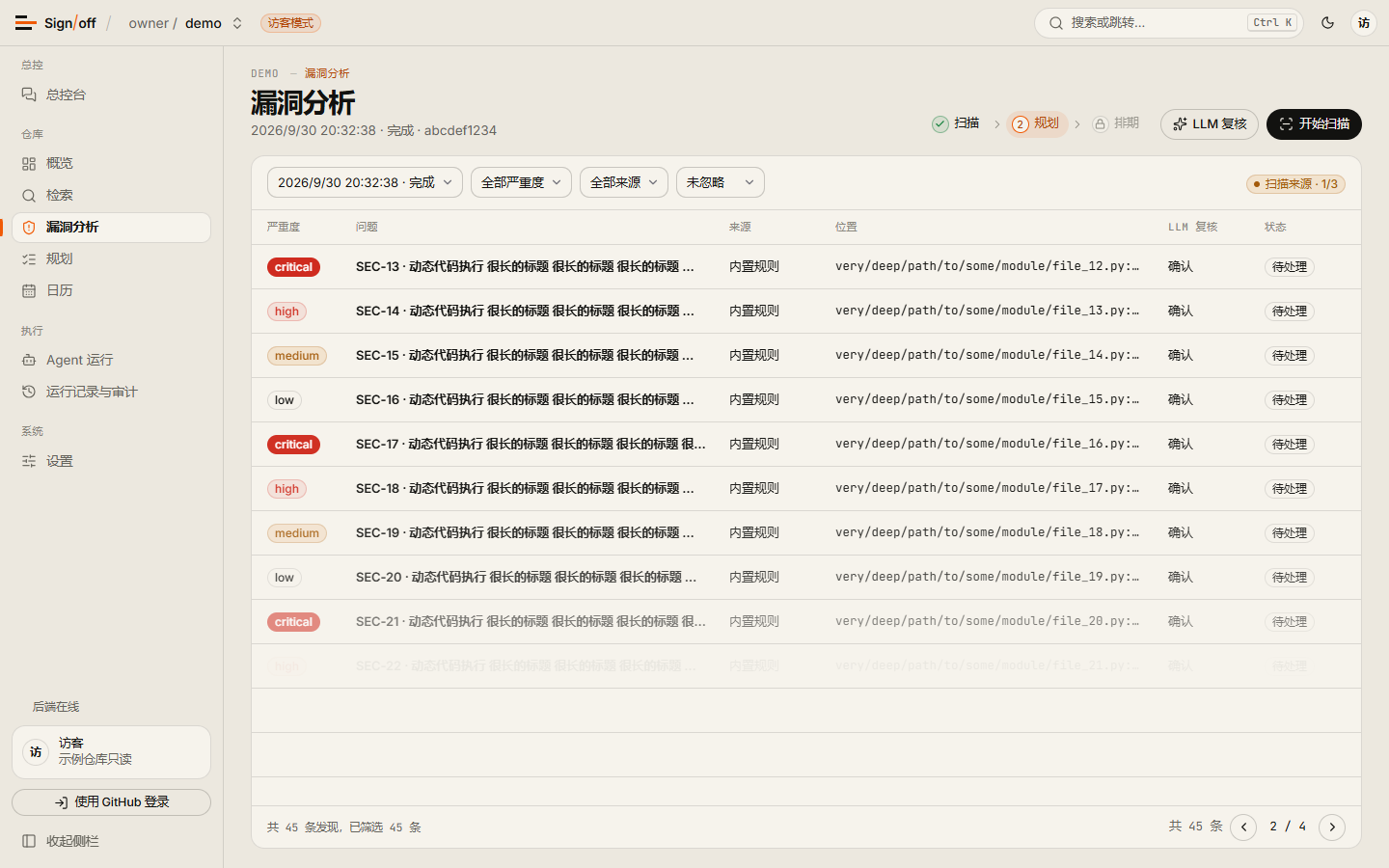Viewport: 1389px width, 868px height.
Task: Click the low badge on SEC-20
Action: click(285, 578)
